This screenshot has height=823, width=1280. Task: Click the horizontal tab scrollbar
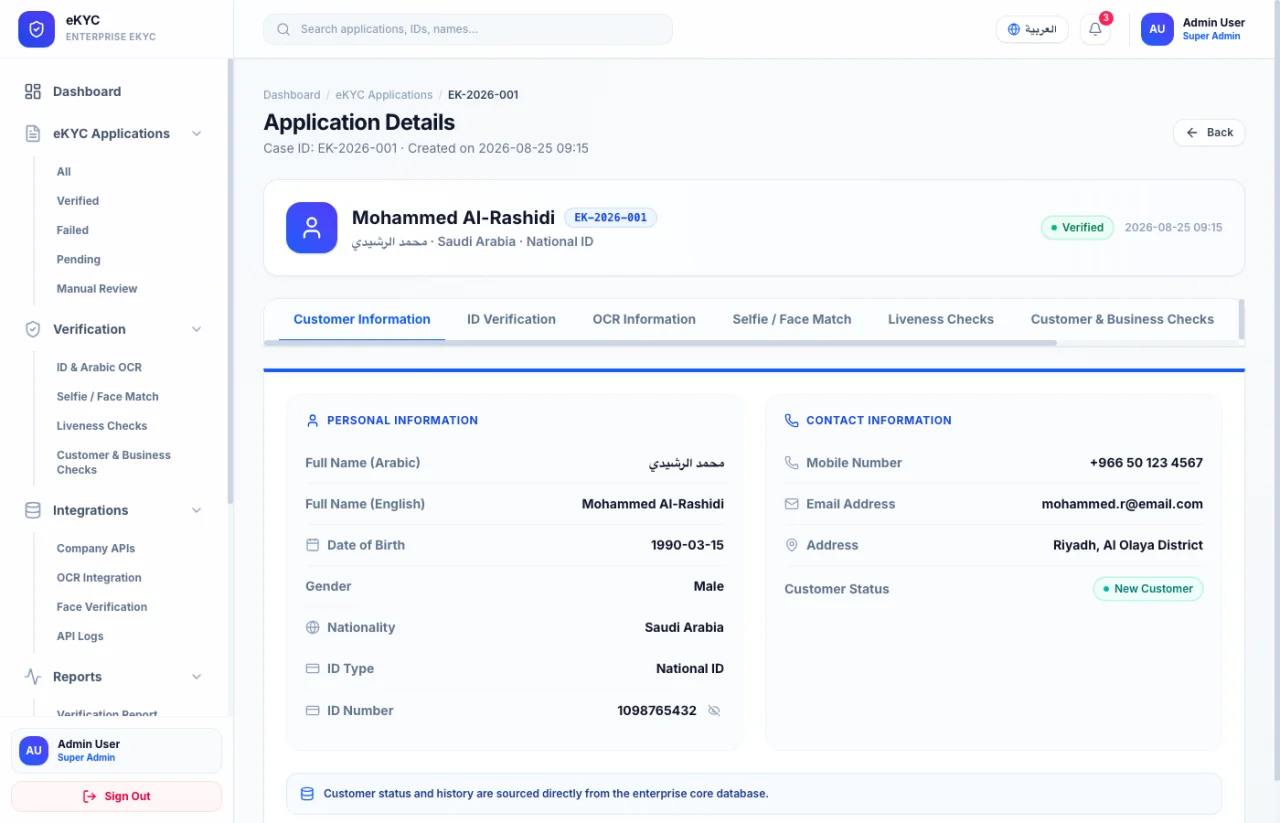pyautogui.click(x=660, y=343)
